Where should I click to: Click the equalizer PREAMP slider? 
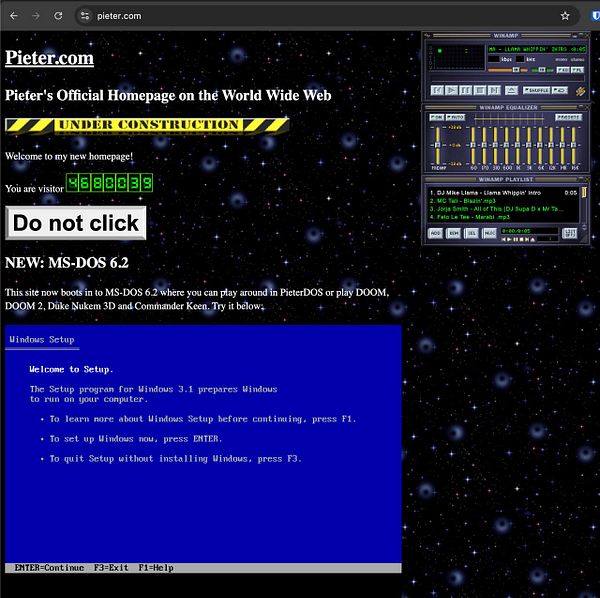pos(438,145)
